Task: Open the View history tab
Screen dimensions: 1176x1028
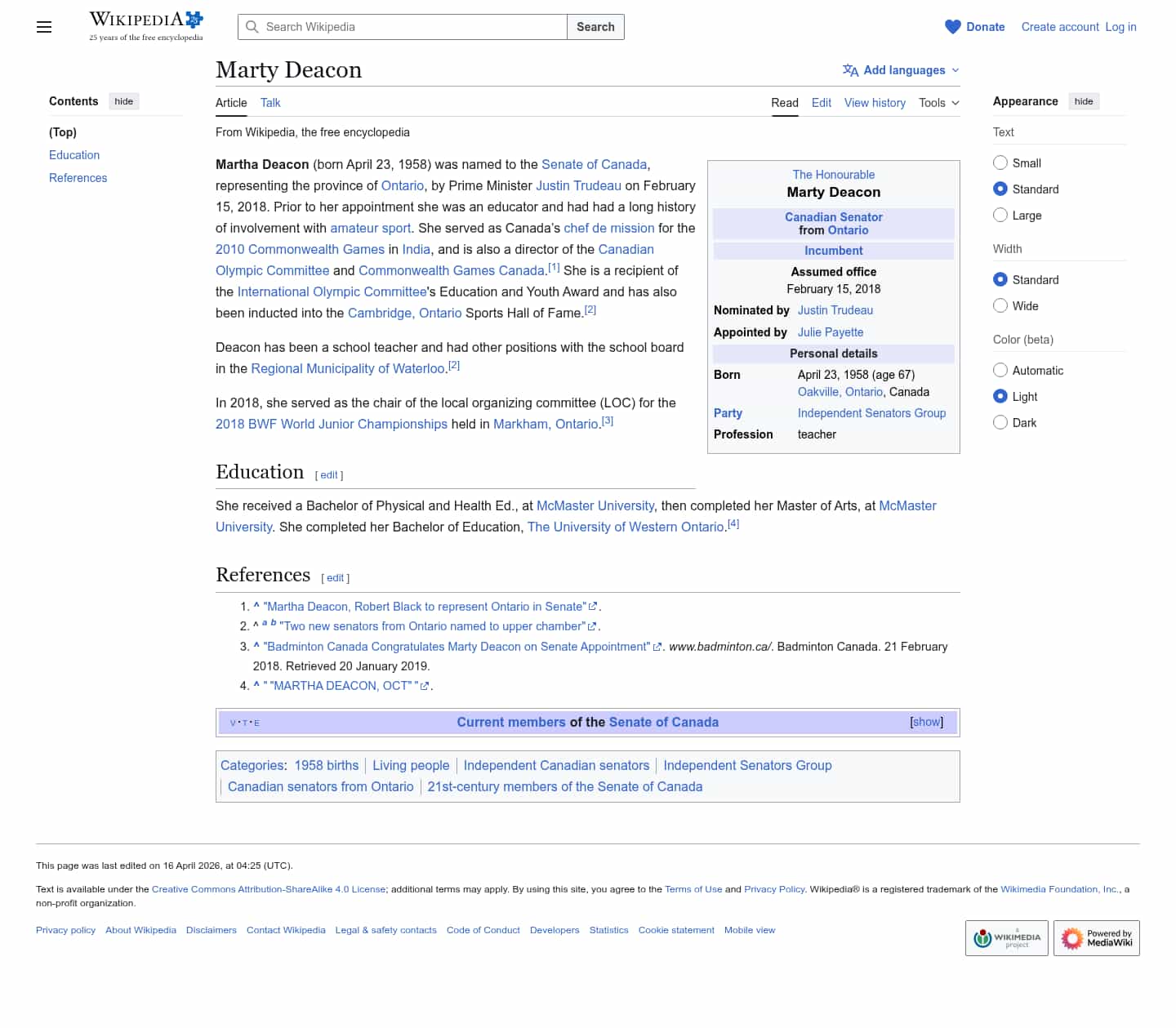Action: [874, 103]
